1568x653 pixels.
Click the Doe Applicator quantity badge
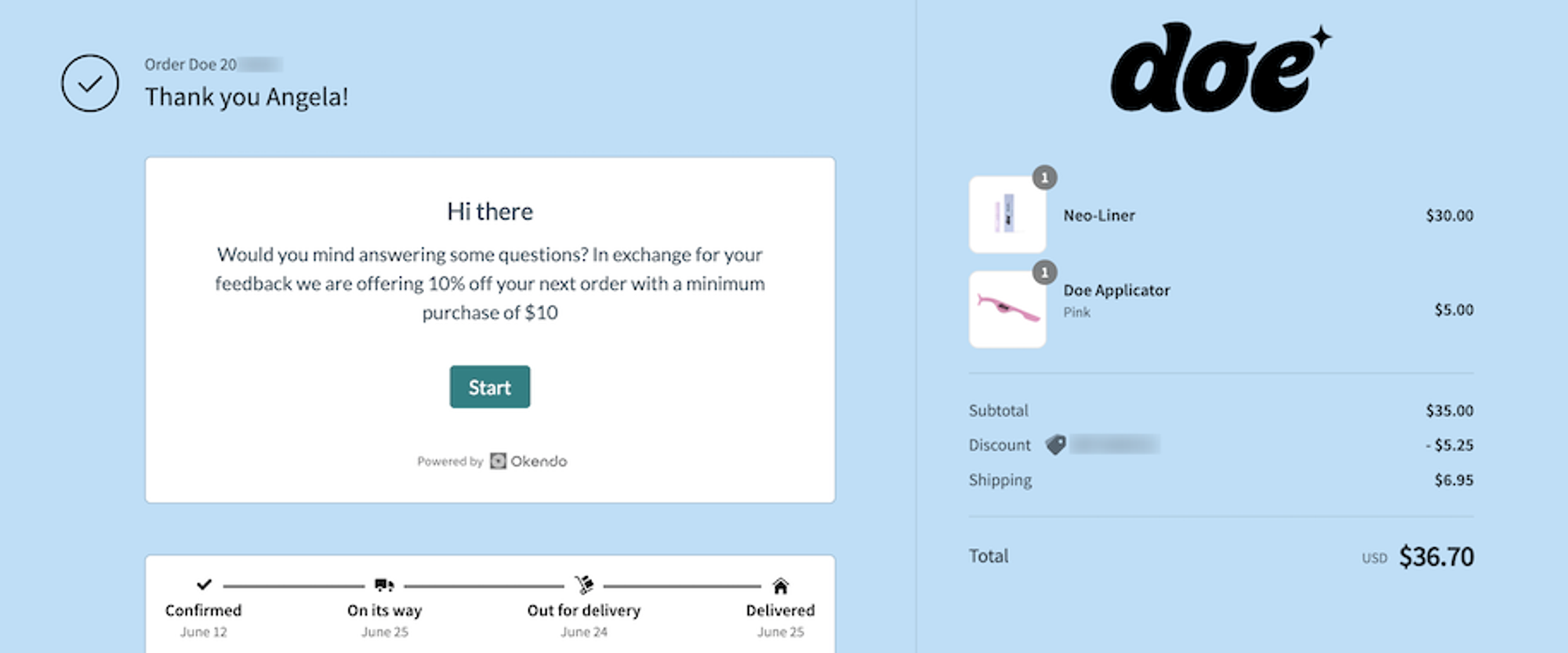(x=1044, y=273)
